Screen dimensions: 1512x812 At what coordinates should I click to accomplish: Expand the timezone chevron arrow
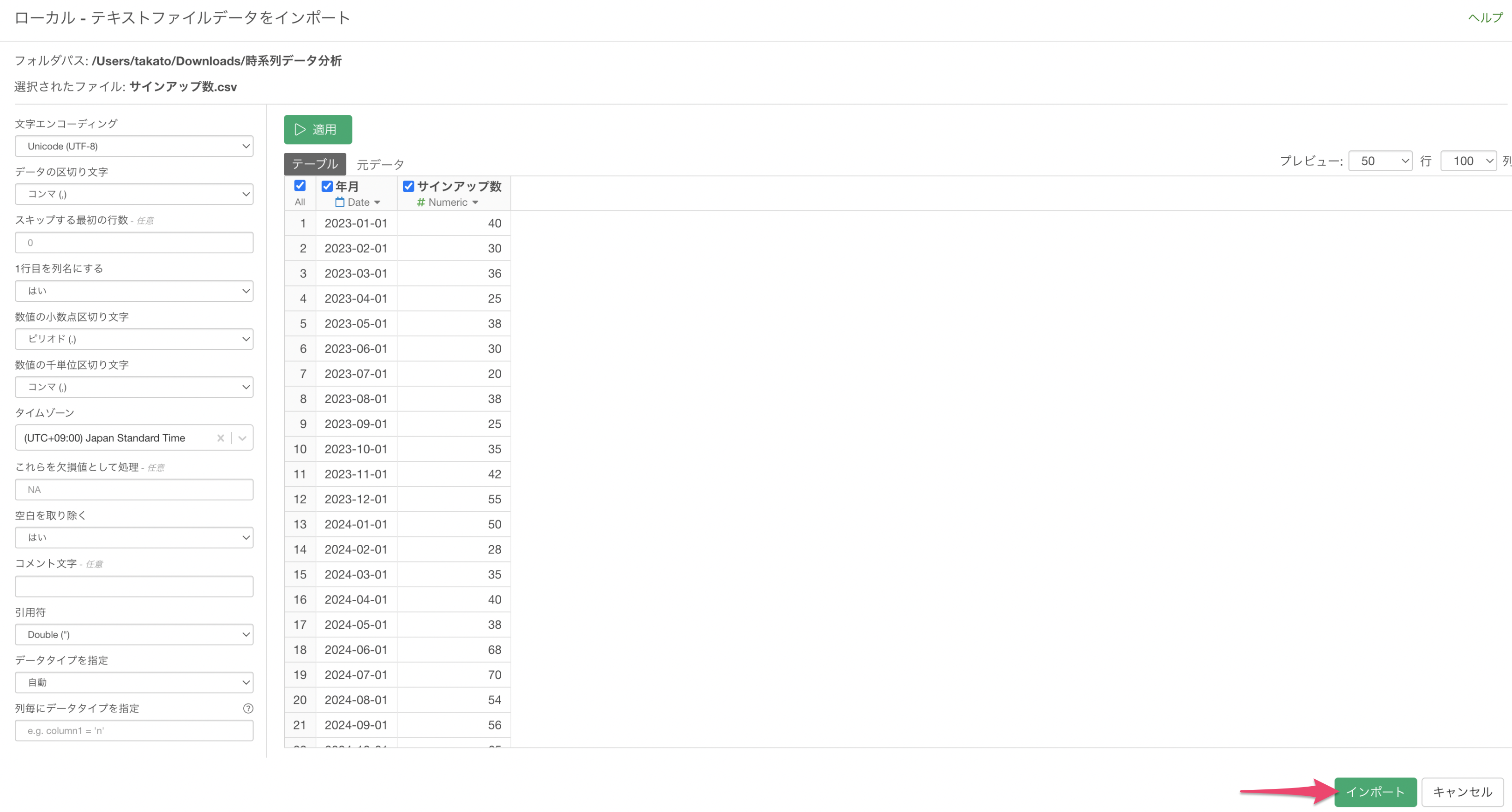click(242, 438)
